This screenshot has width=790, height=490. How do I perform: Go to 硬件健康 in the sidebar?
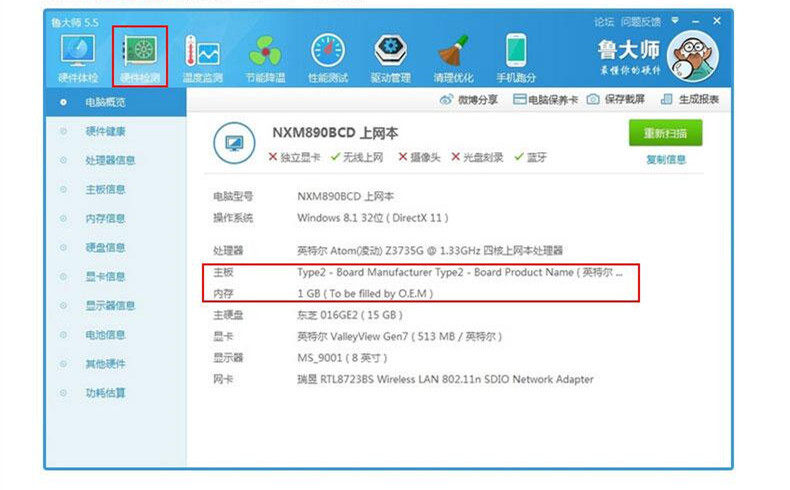point(105,131)
